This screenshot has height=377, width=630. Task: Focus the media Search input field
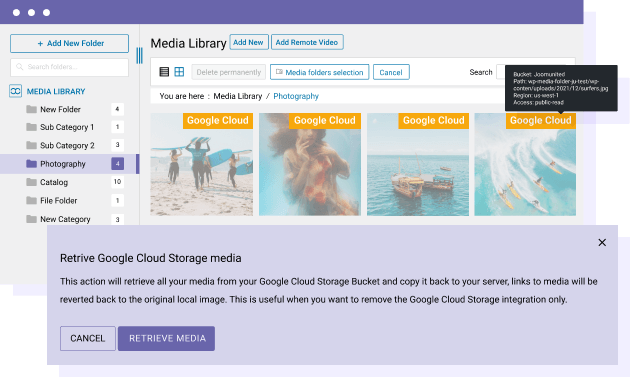[x=500, y=72]
